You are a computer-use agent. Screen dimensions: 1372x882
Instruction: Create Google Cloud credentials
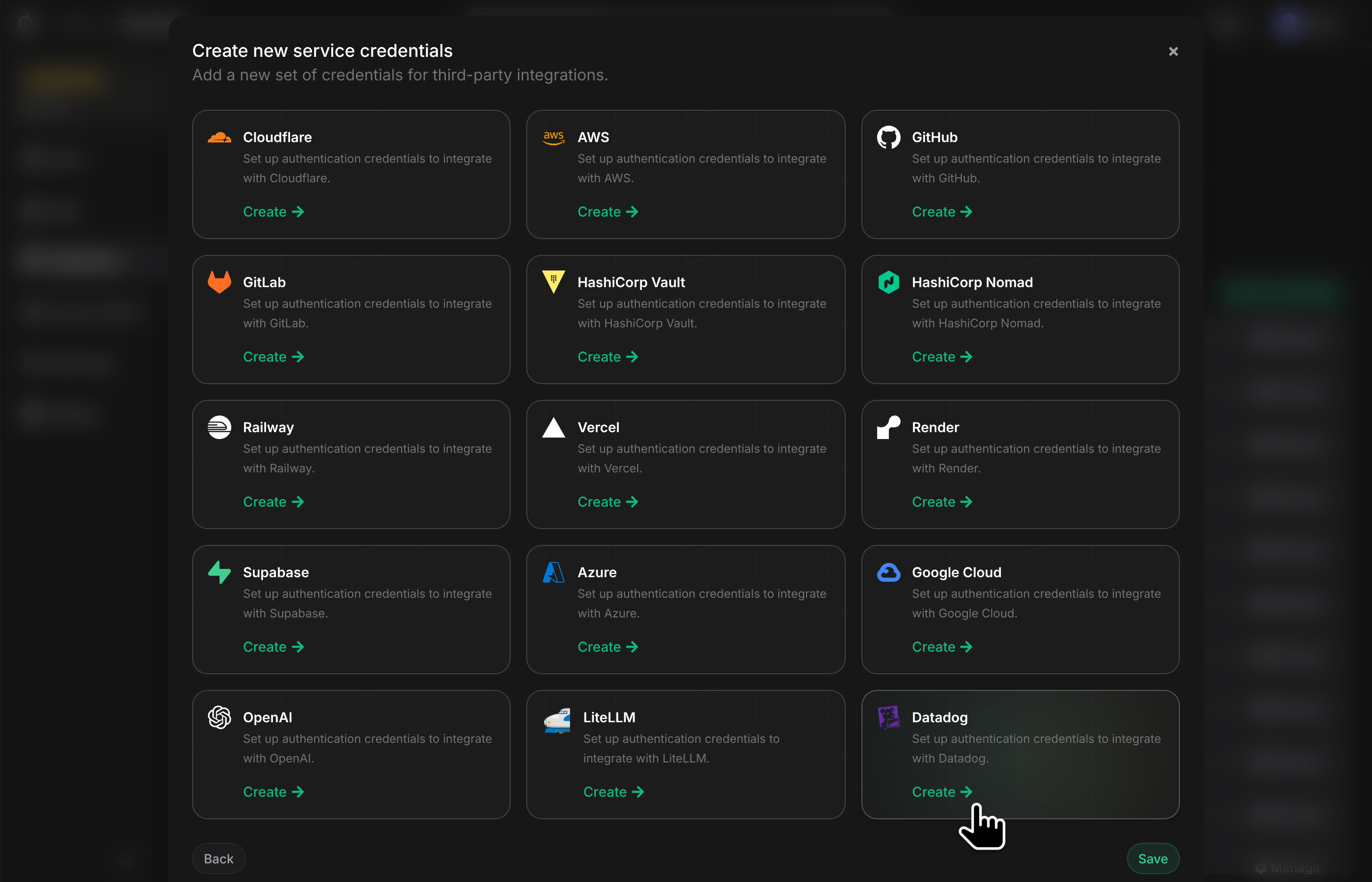[x=942, y=647]
